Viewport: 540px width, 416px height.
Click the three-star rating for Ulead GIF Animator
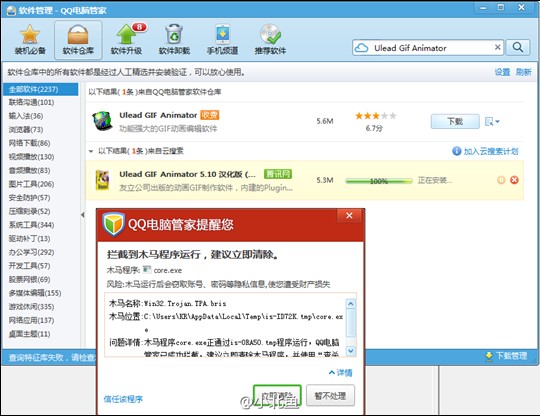(x=376, y=116)
